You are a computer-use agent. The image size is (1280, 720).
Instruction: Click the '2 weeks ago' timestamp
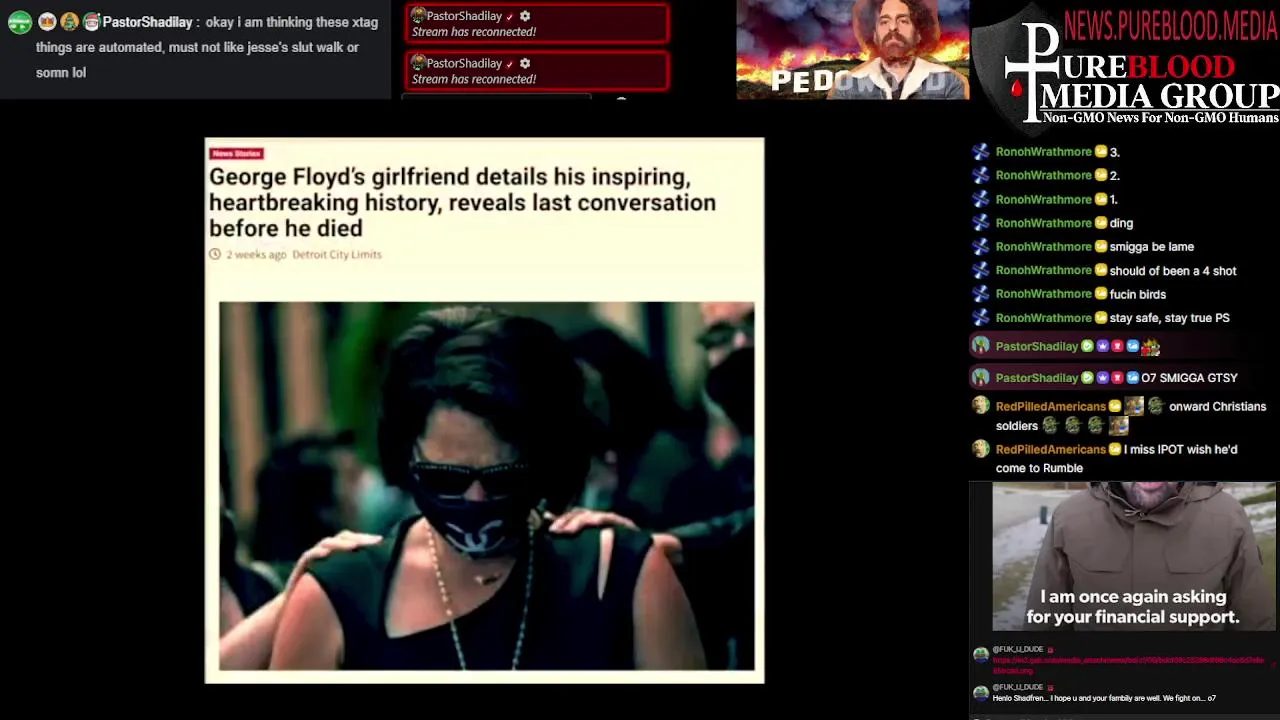coord(256,254)
